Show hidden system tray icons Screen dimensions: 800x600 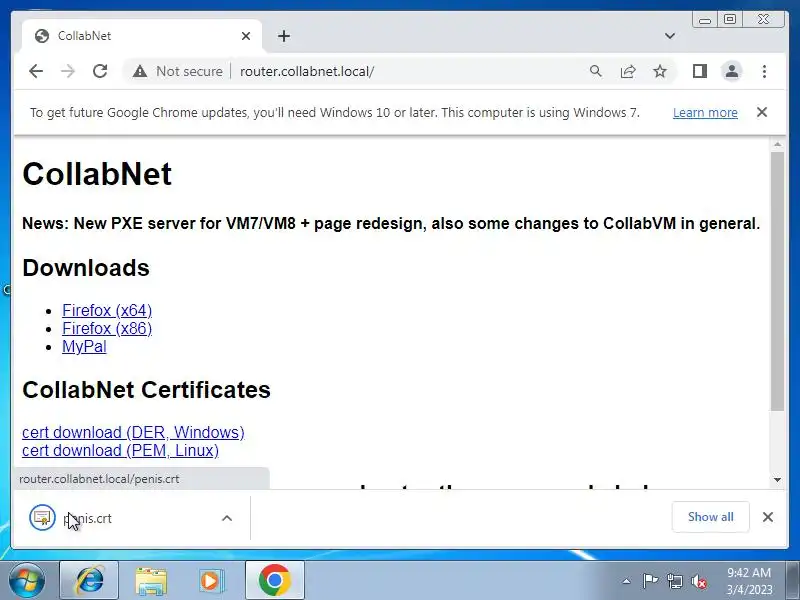click(x=627, y=581)
